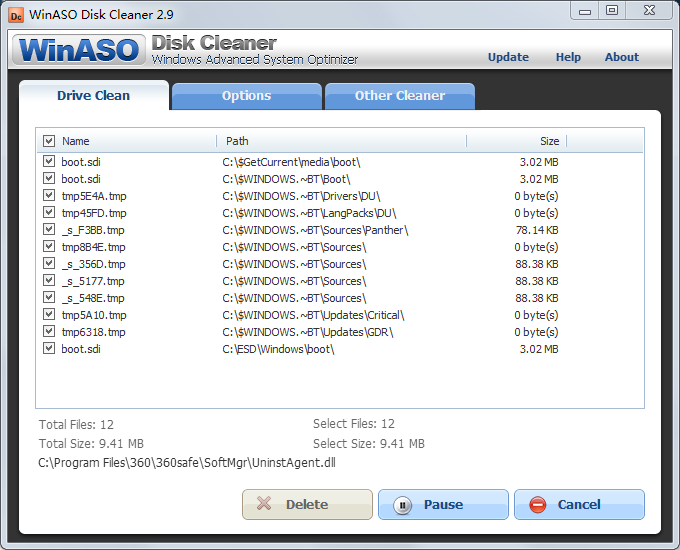Select the tmp8B4E.tmp file name
Screen dimensions: 680x550
click(94, 247)
